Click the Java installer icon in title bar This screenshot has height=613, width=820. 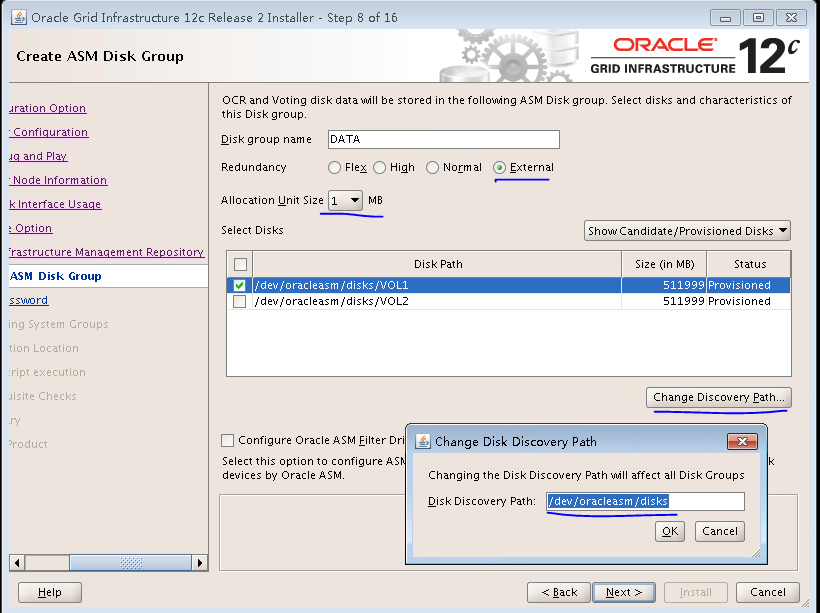[x=19, y=17]
